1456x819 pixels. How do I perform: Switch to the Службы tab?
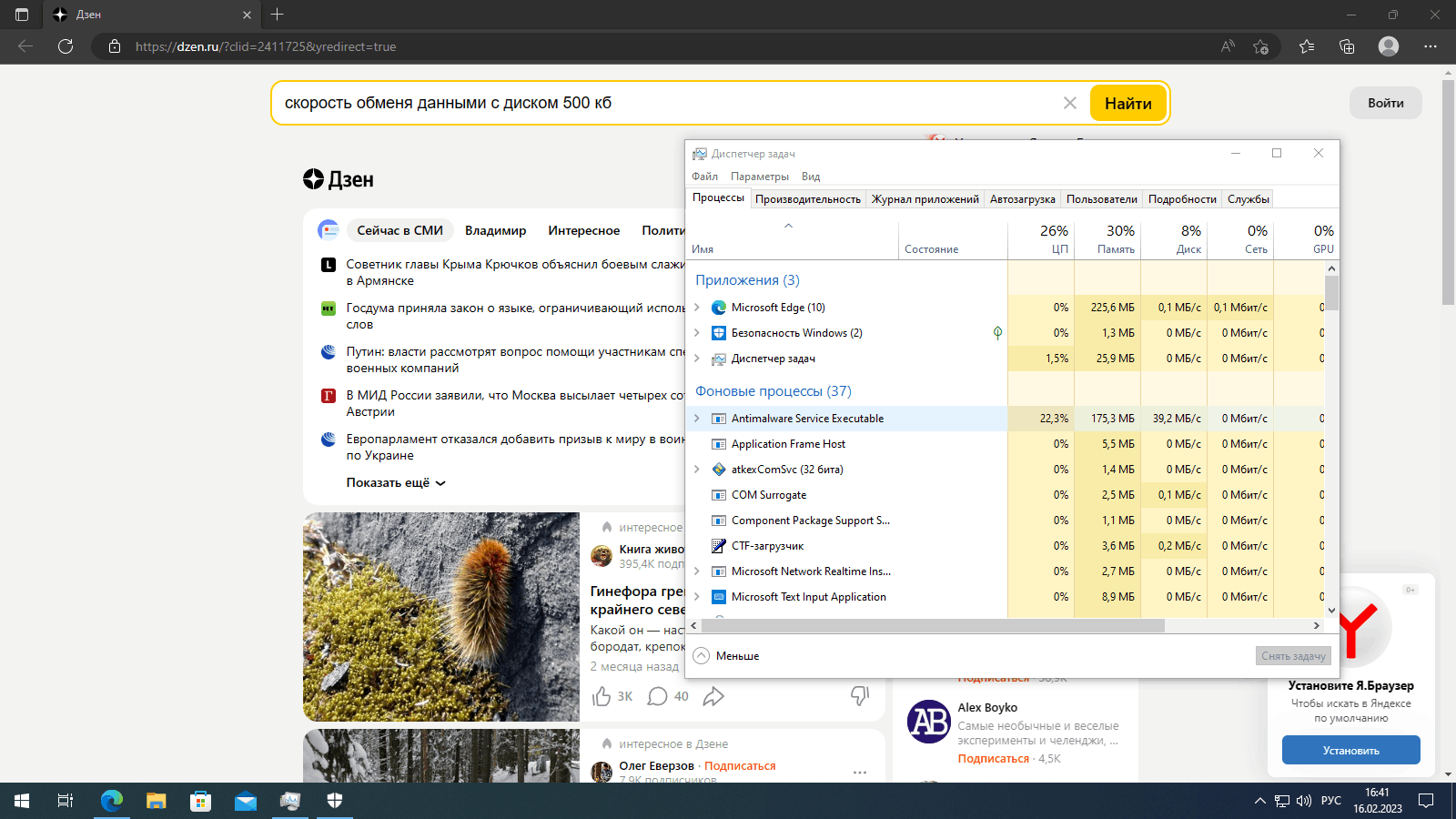tap(1249, 199)
